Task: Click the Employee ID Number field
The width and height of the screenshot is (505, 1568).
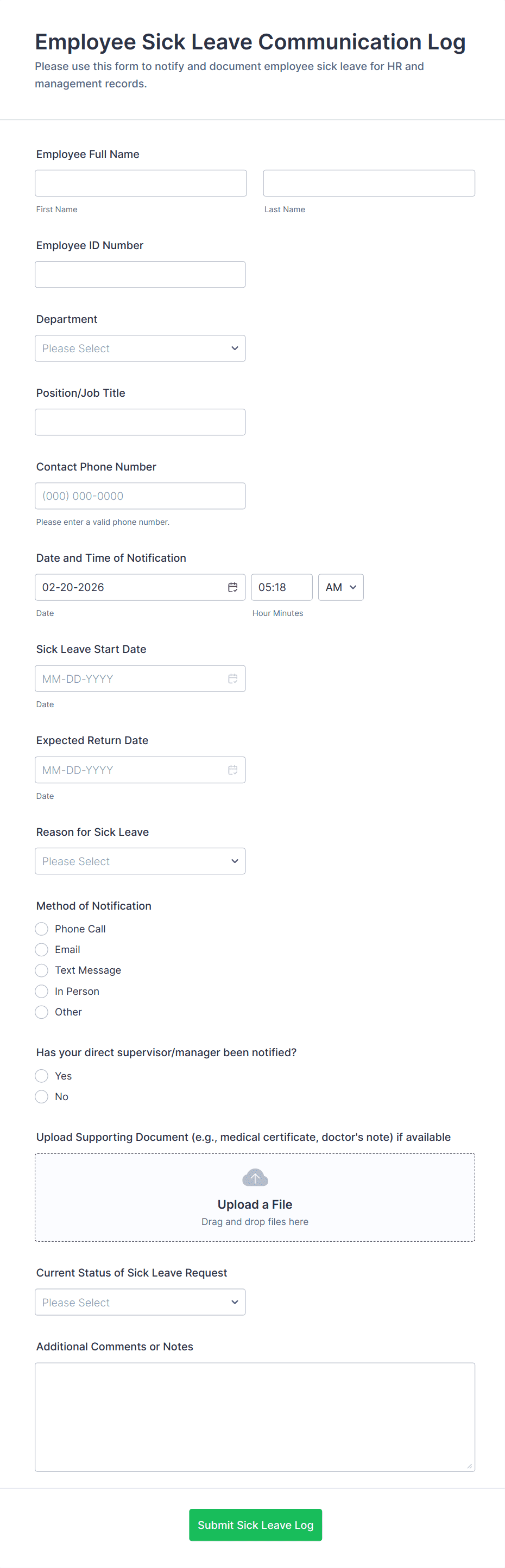Action: tap(140, 275)
